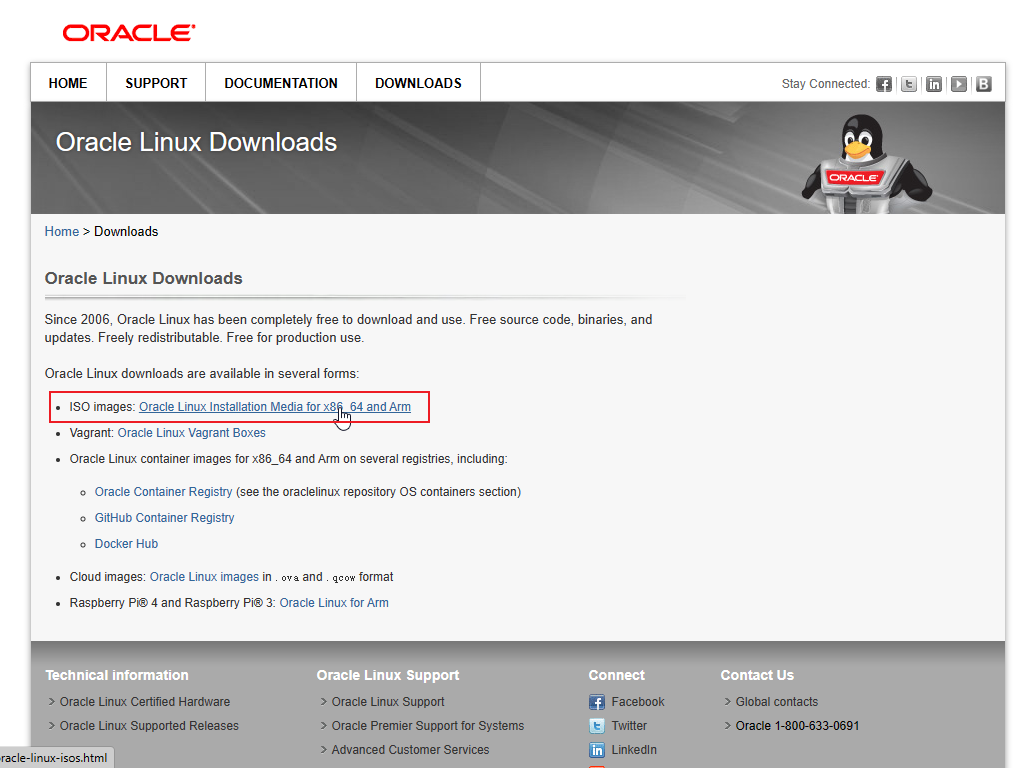Open the Oracle Linux Support footer link
Screen dimensions: 1027x768
(388, 702)
